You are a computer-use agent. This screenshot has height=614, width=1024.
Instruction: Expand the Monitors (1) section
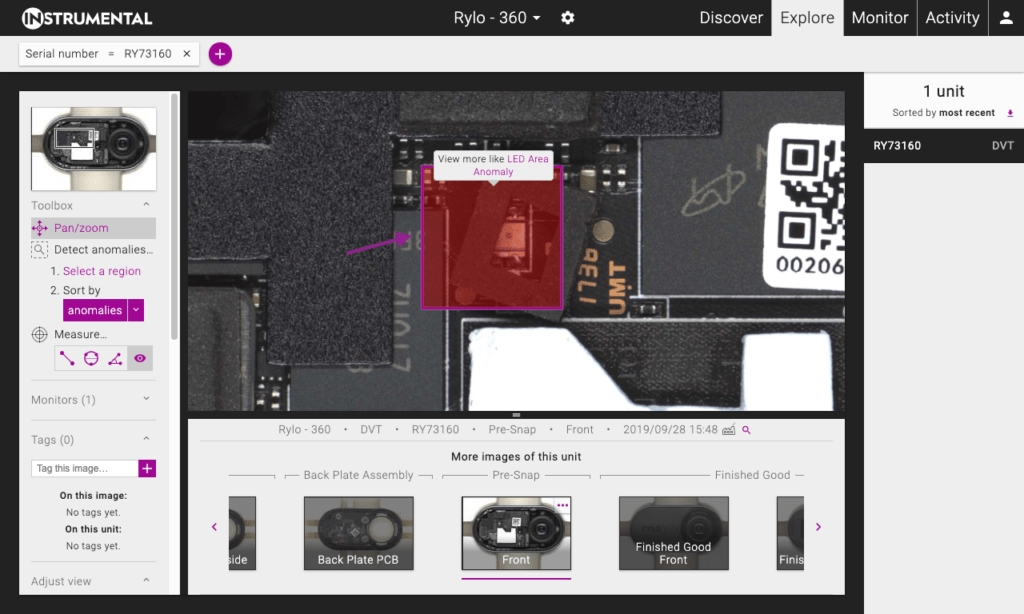(93, 400)
